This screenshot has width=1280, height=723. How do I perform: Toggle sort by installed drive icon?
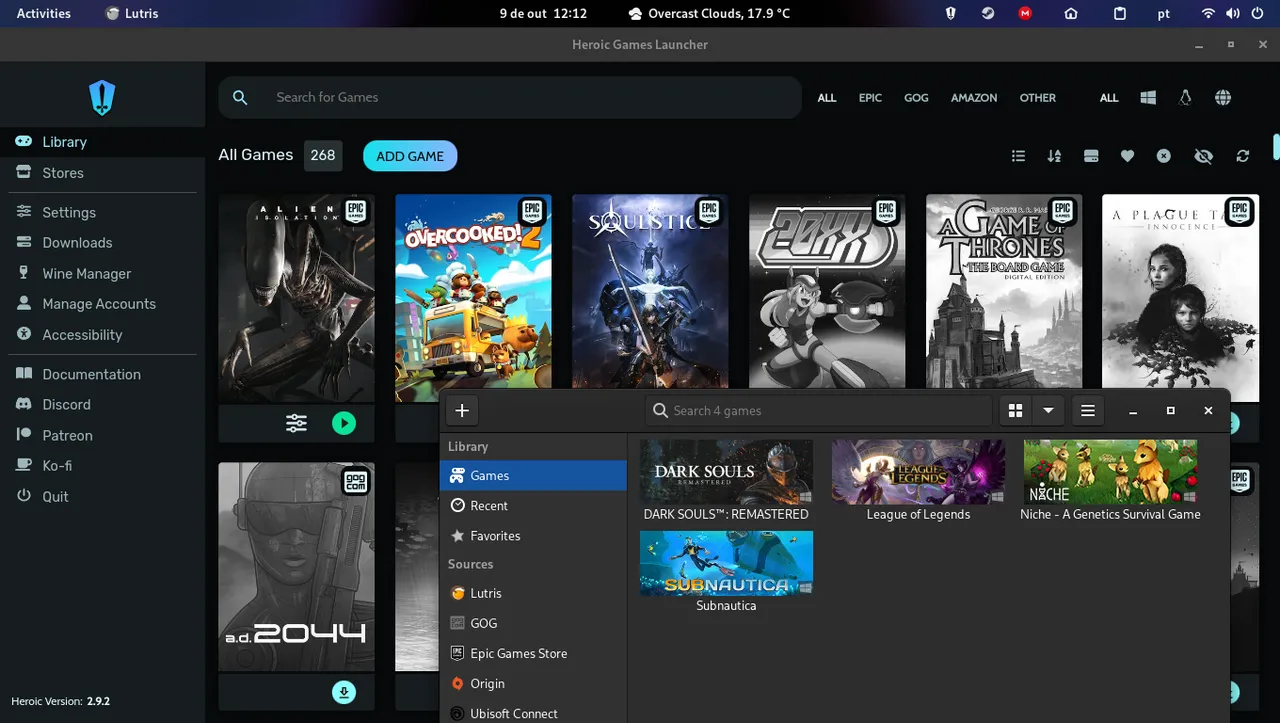click(x=1091, y=156)
